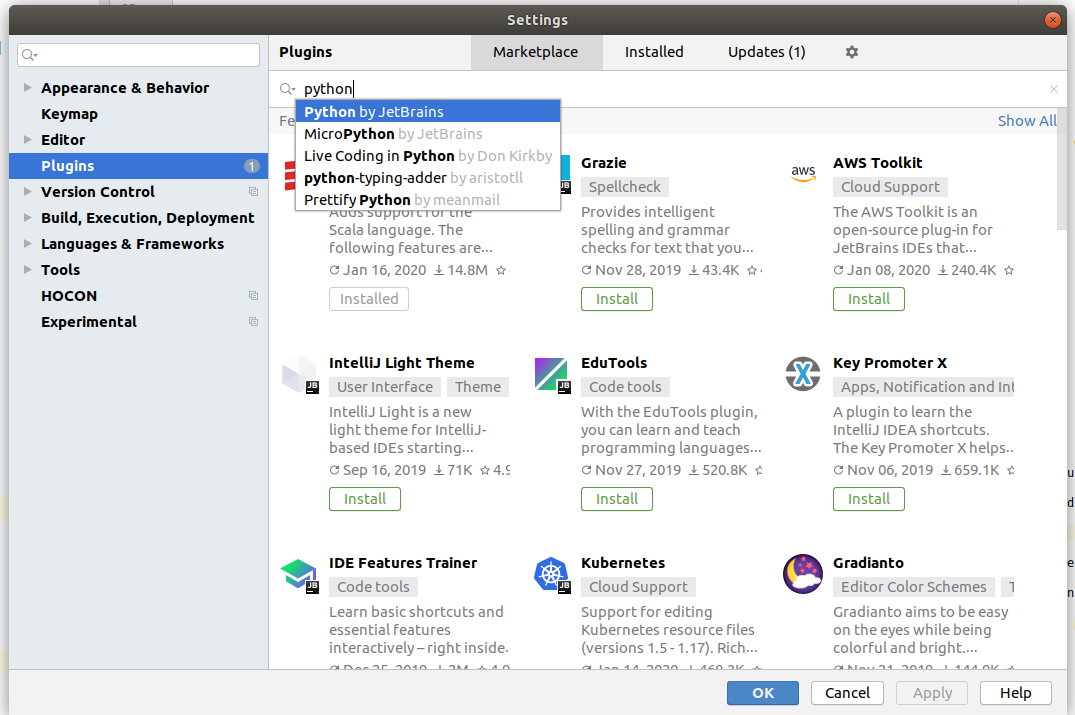The height and width of the screenshot is (715, 1075).
Task: Open the HOCON settings page
Action: click(69, 296)
